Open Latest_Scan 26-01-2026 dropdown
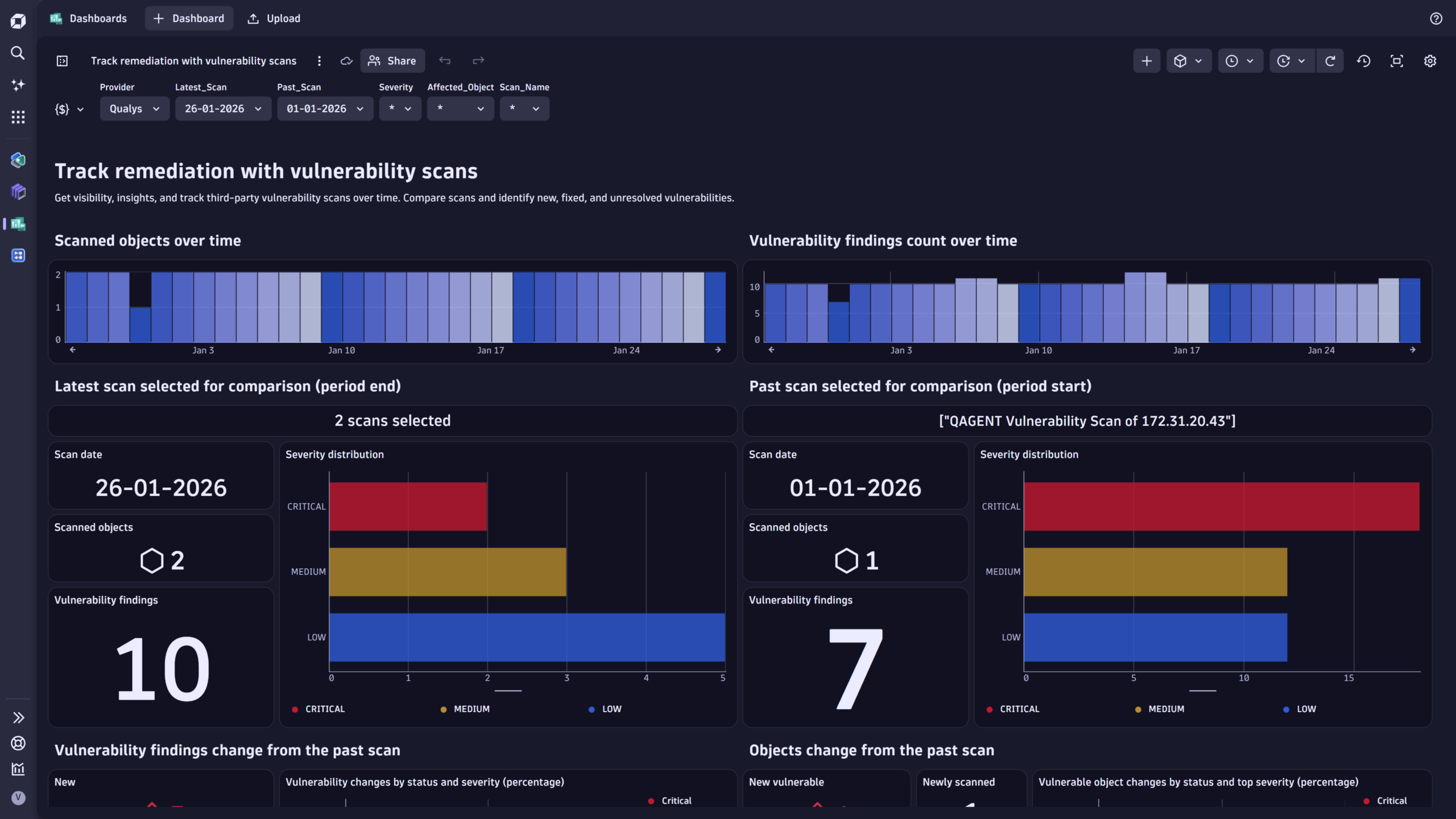Viewport: 1456px width, 819px height. coord(223,109)
